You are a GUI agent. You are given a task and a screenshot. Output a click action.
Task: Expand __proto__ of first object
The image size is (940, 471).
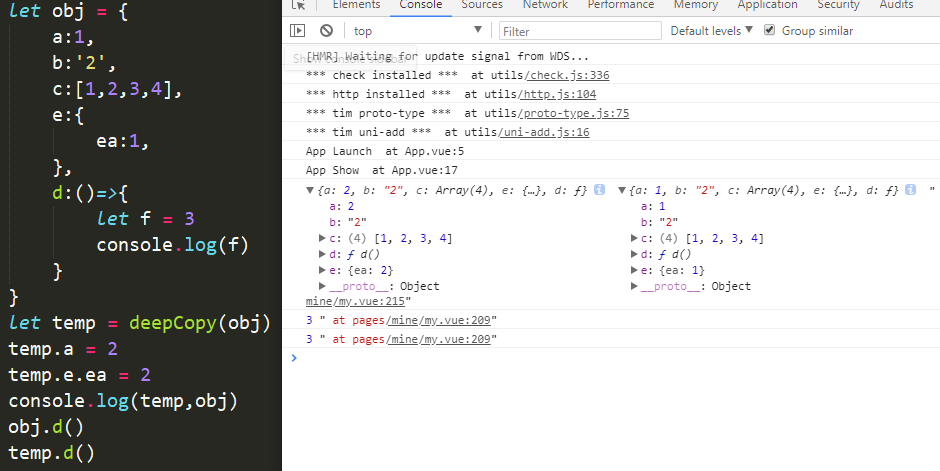pos(323,286)
